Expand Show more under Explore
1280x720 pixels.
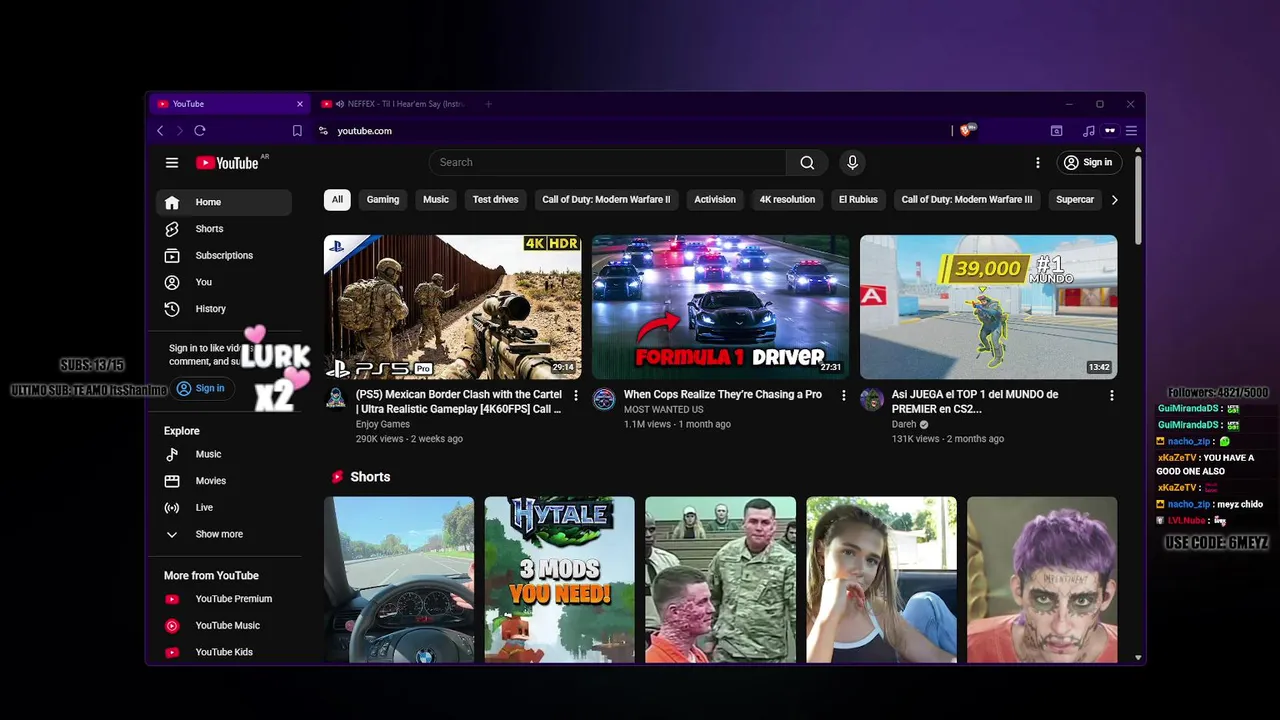point(224,534)
